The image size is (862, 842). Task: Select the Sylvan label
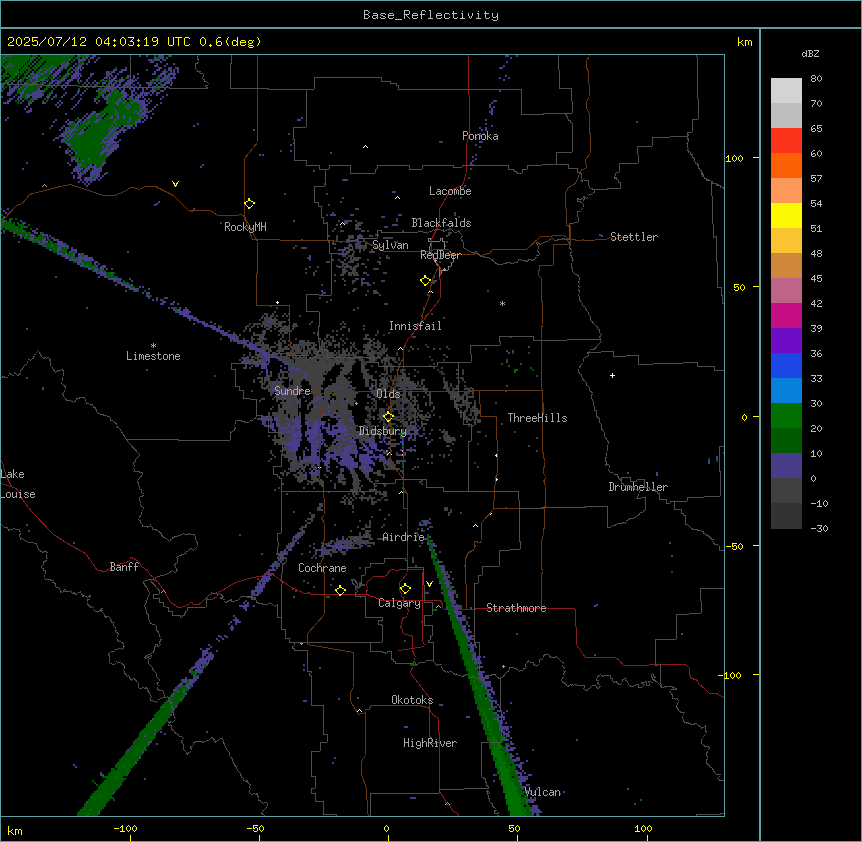(390, 245)
